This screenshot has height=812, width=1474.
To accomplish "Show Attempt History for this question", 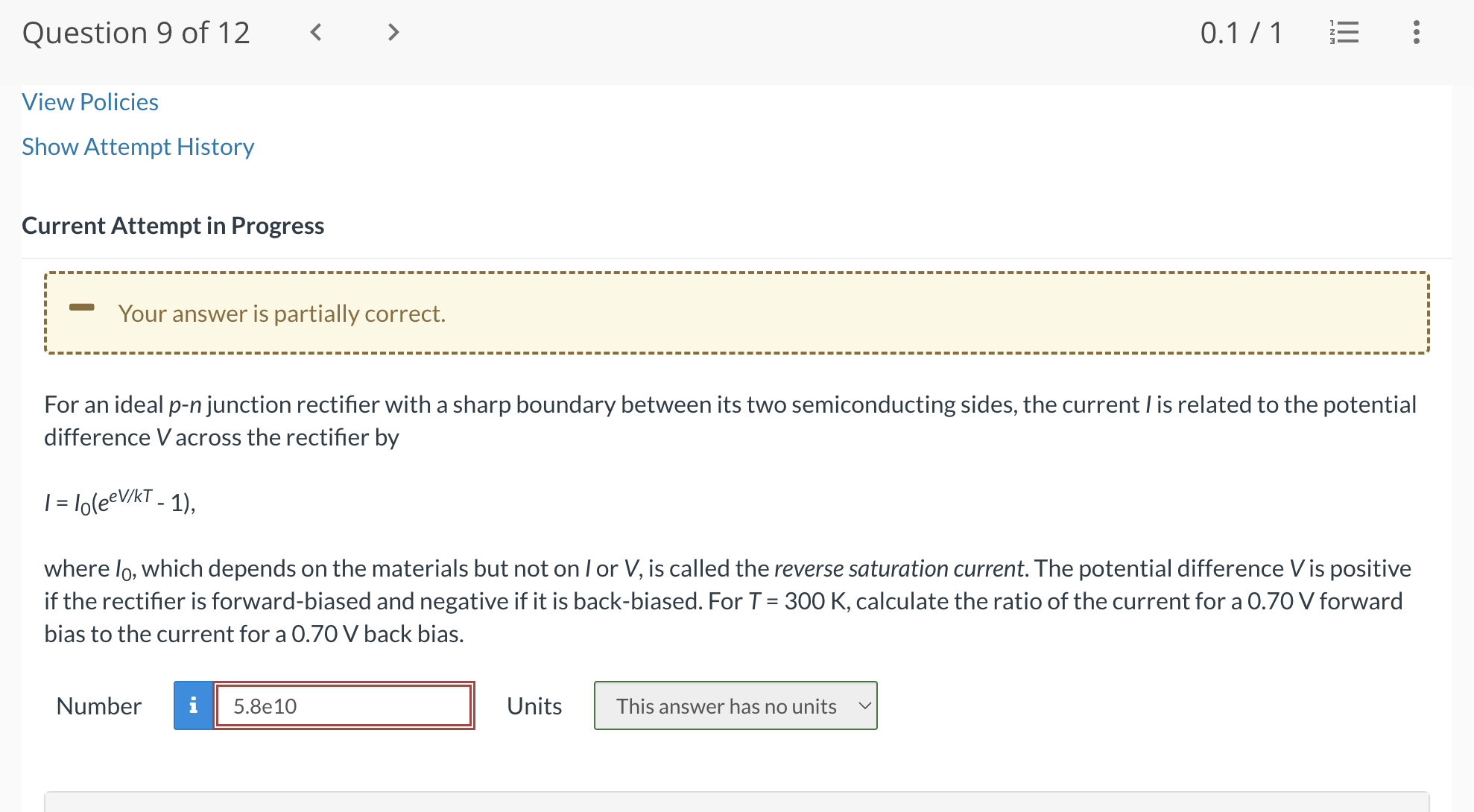I will coord(137,147).
